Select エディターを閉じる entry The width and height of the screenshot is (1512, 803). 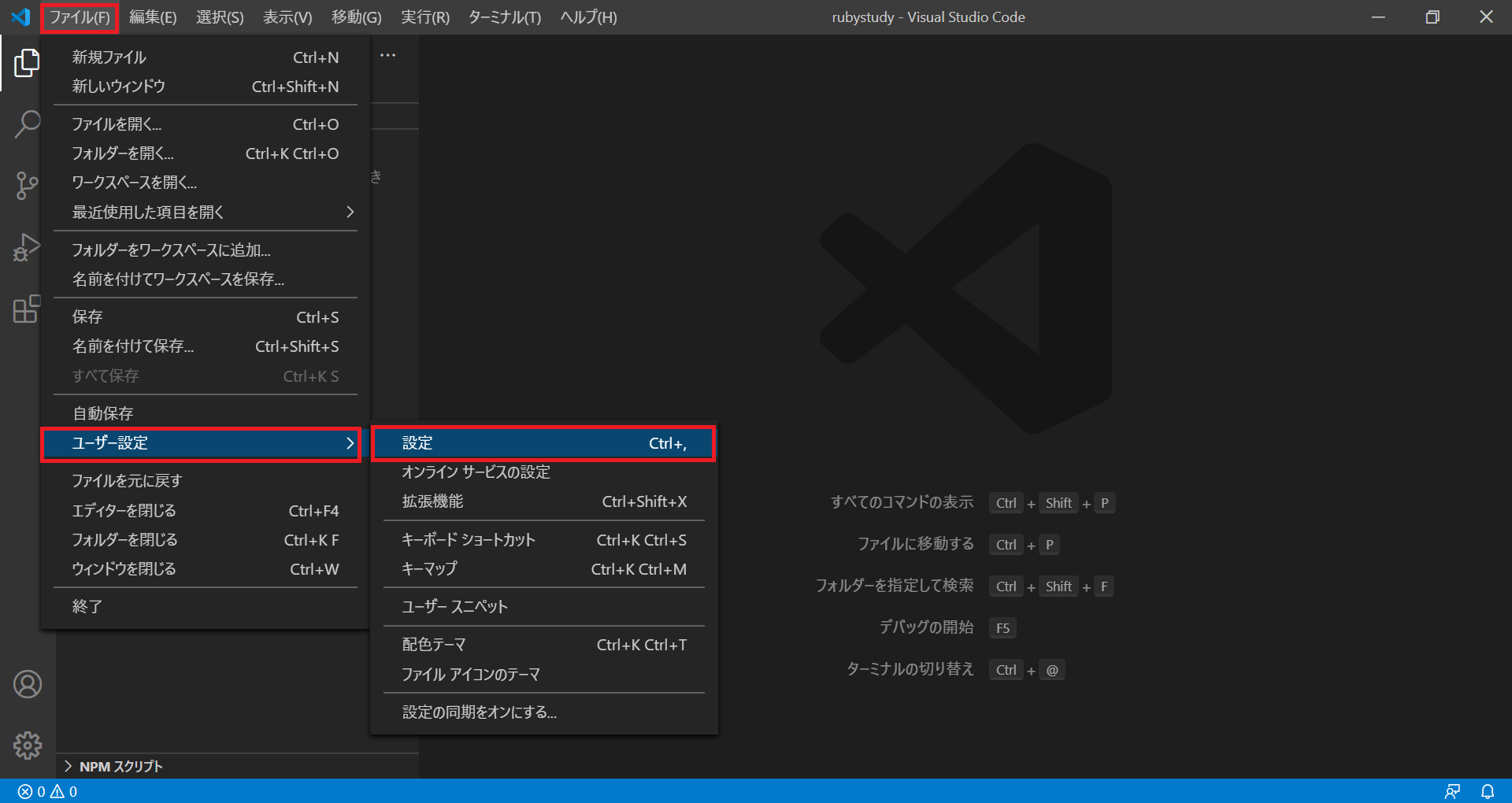[206, 511]
